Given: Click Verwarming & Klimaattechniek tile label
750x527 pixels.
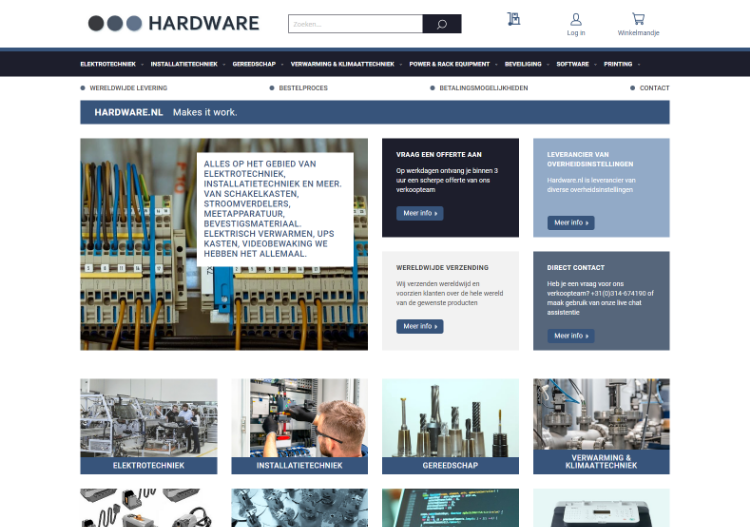Looking at the screenshot, I should pos(601,462).
